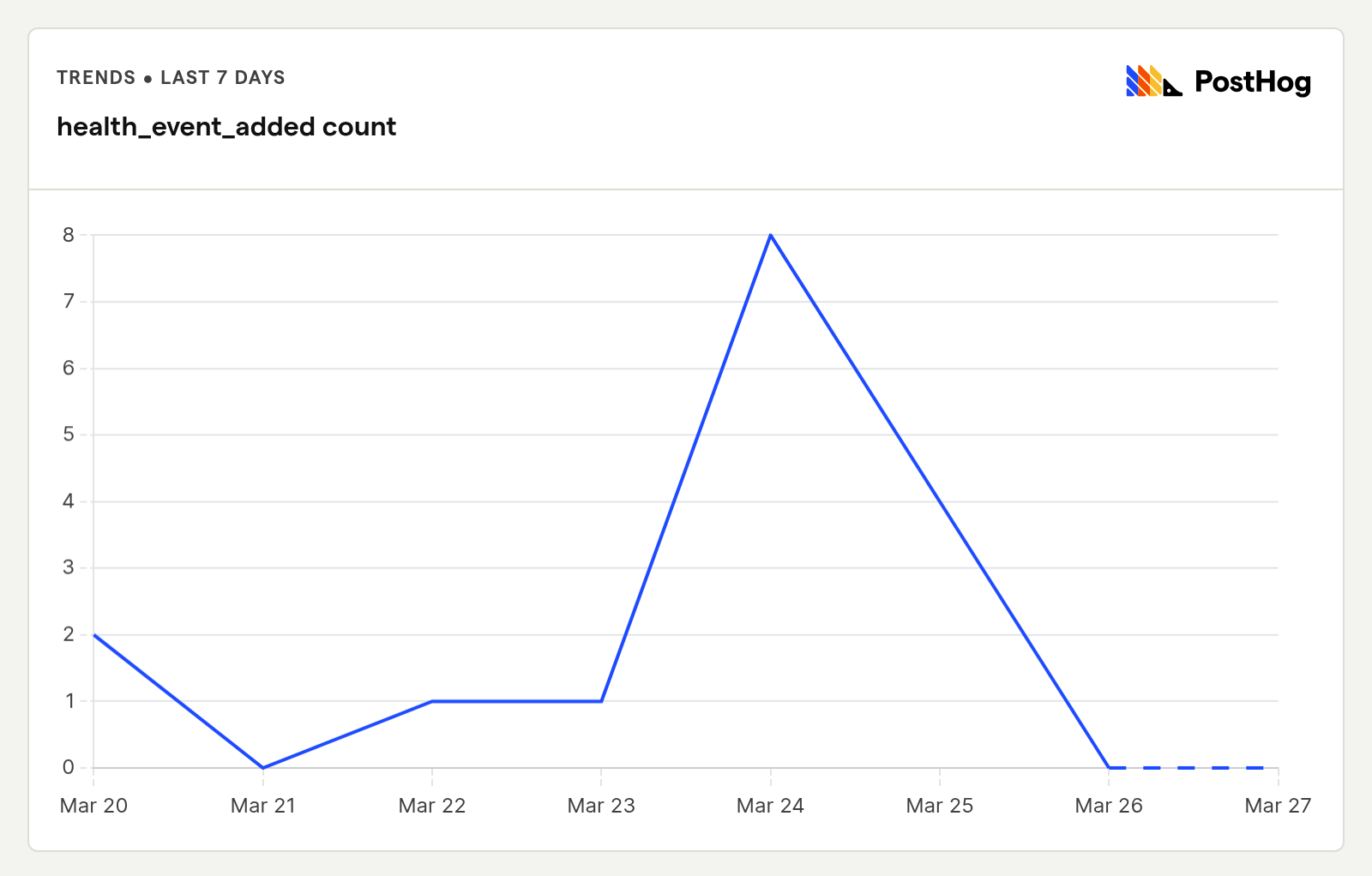Select the line's starting point at value 2
The image size is (1372, 876).
point(94,635)
